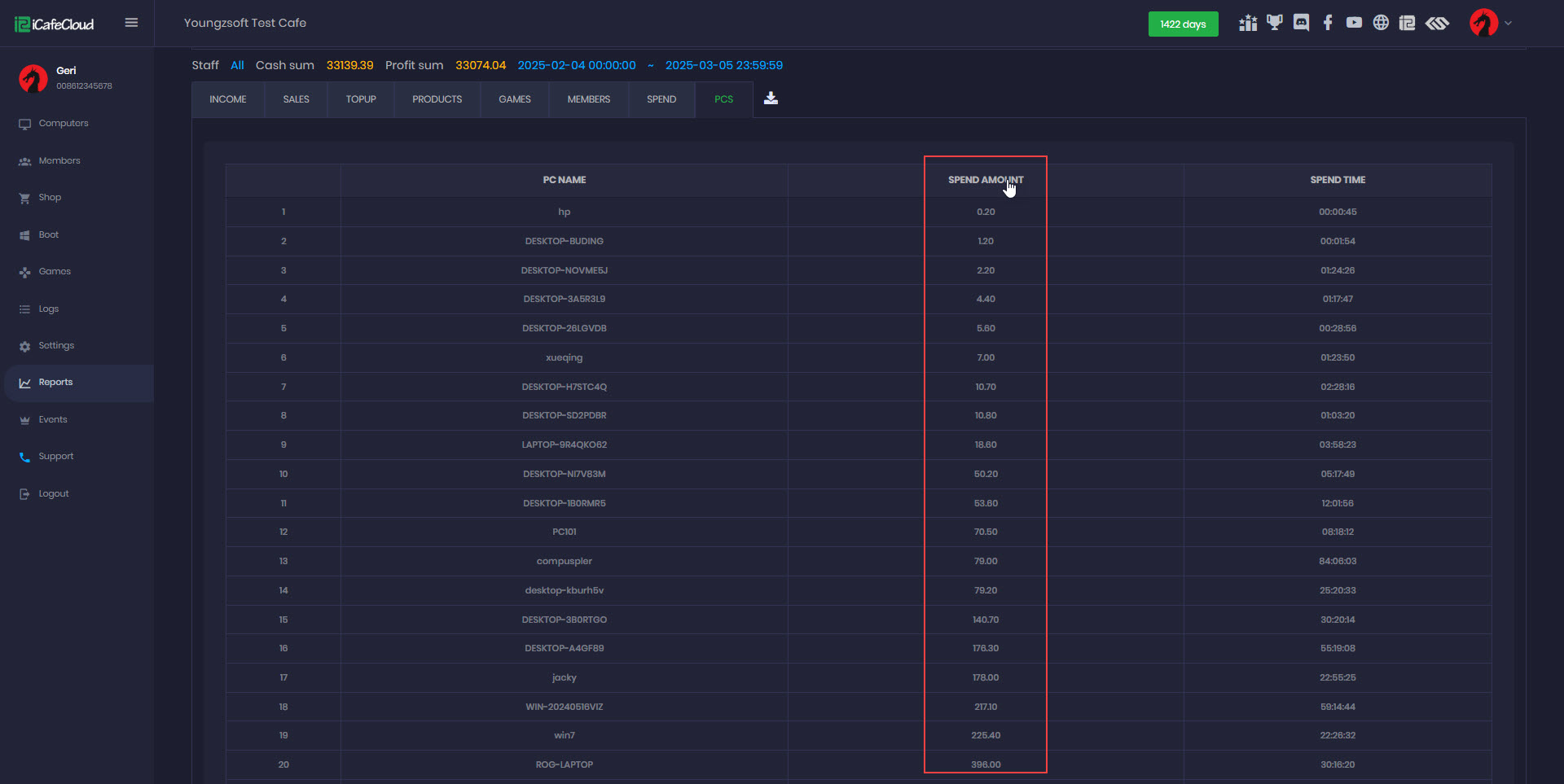Download the report with export icon
The height and width of the screenshot is (784, 1564).
coord(771,99)
